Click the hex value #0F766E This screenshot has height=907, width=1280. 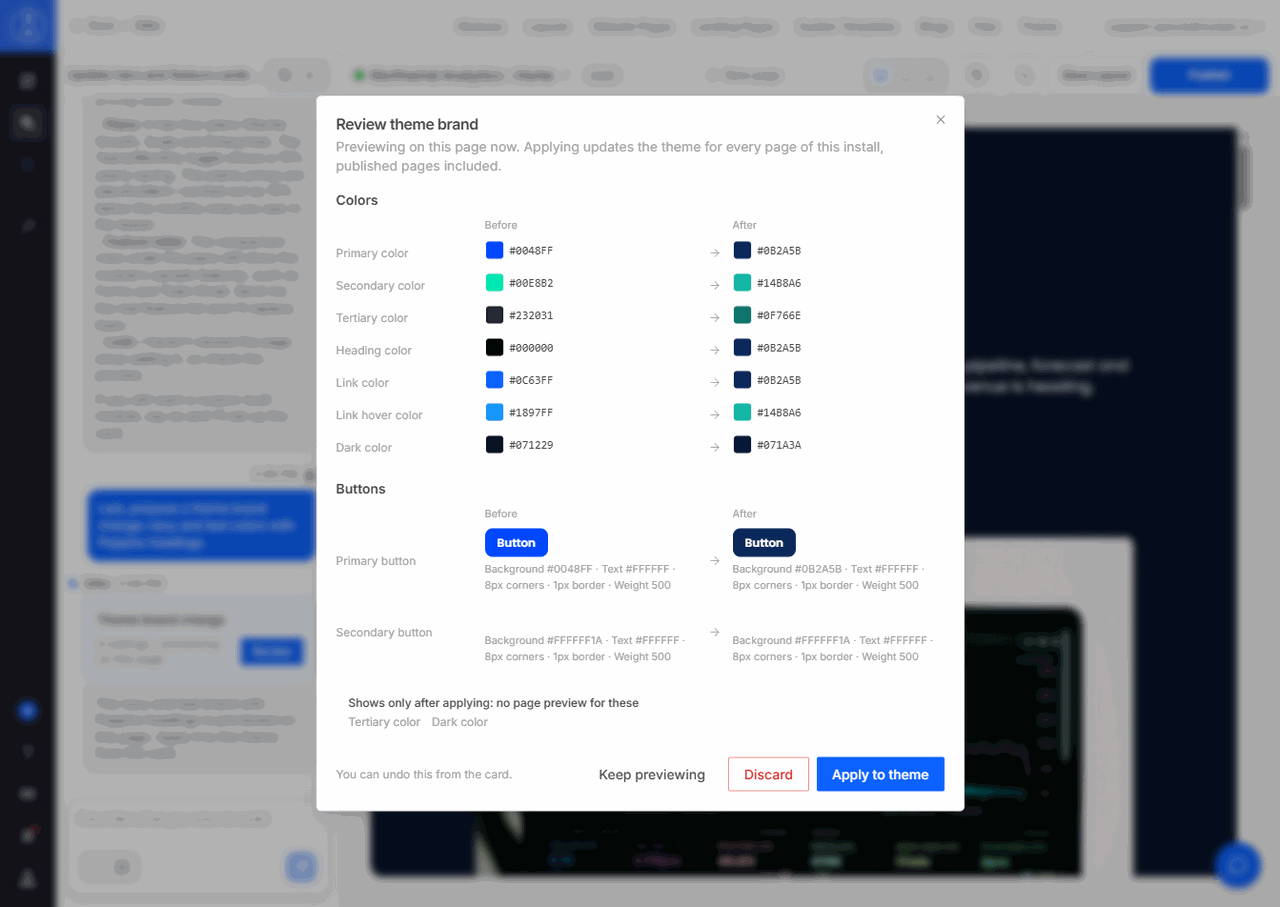779,315
